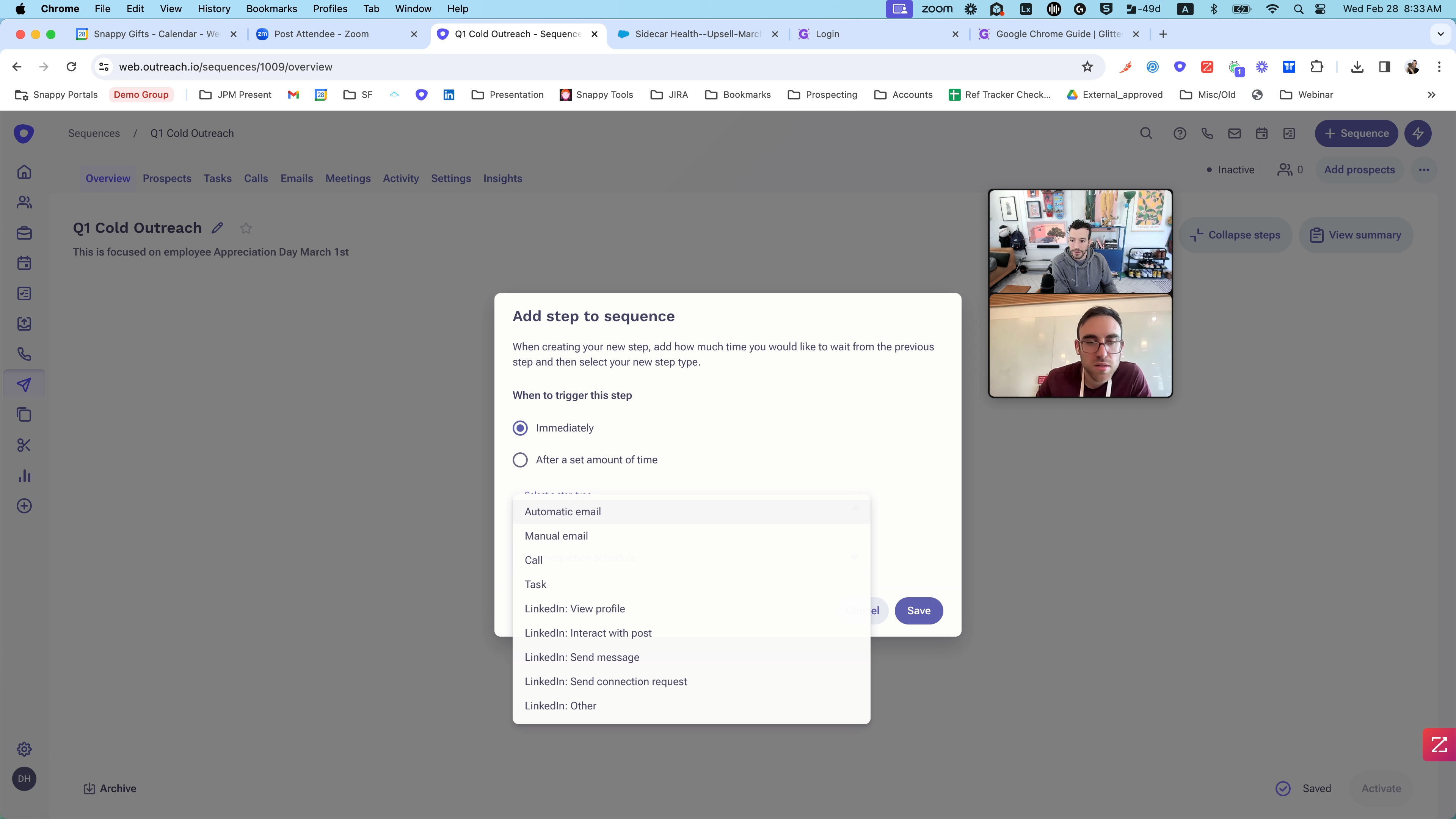This screenshot has width=1456, height=819.
Task: Switch to the Emails tab
Action: (297, 179)
